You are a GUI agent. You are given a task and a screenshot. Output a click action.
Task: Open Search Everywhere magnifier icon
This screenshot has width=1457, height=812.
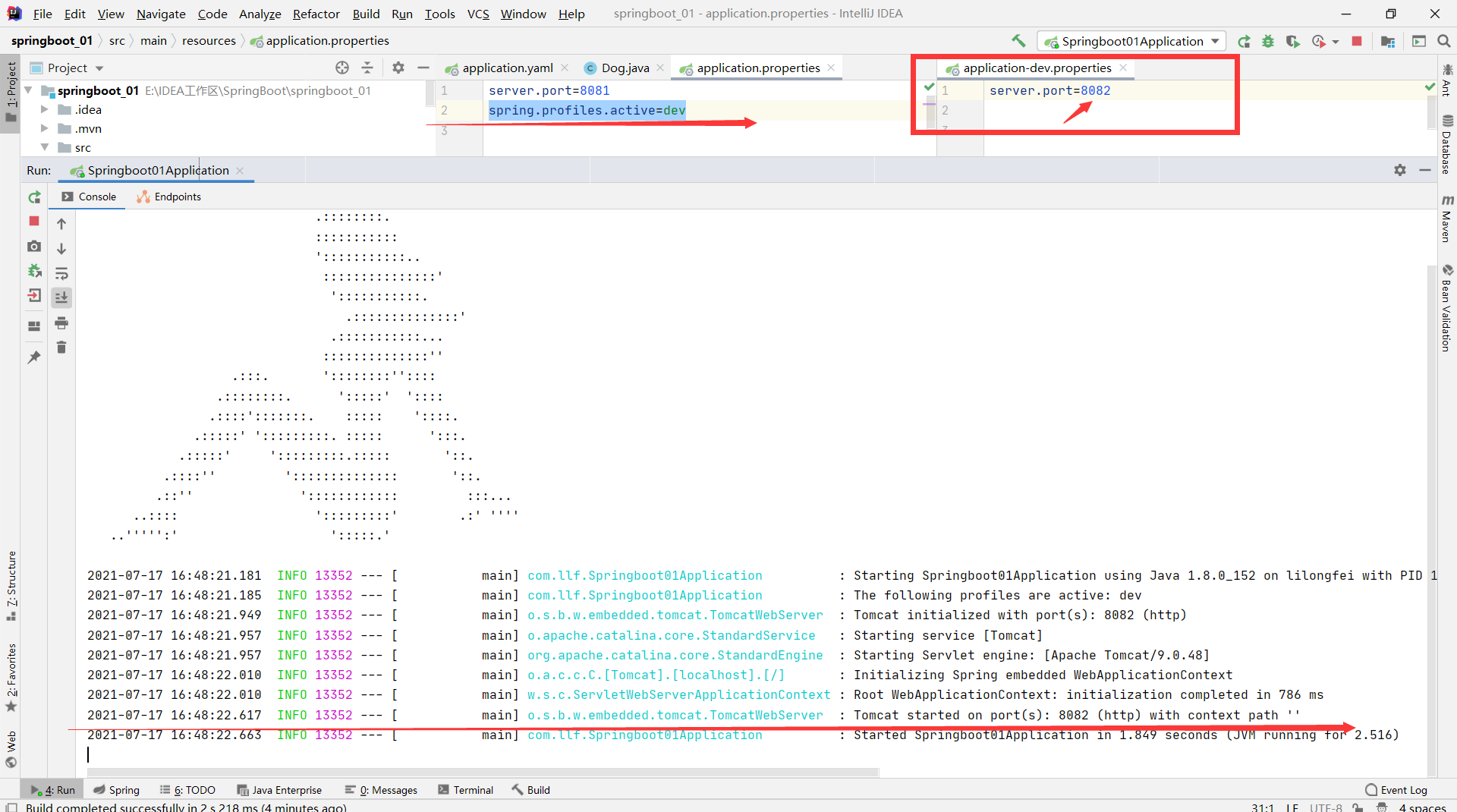(x=1443, y=42)
